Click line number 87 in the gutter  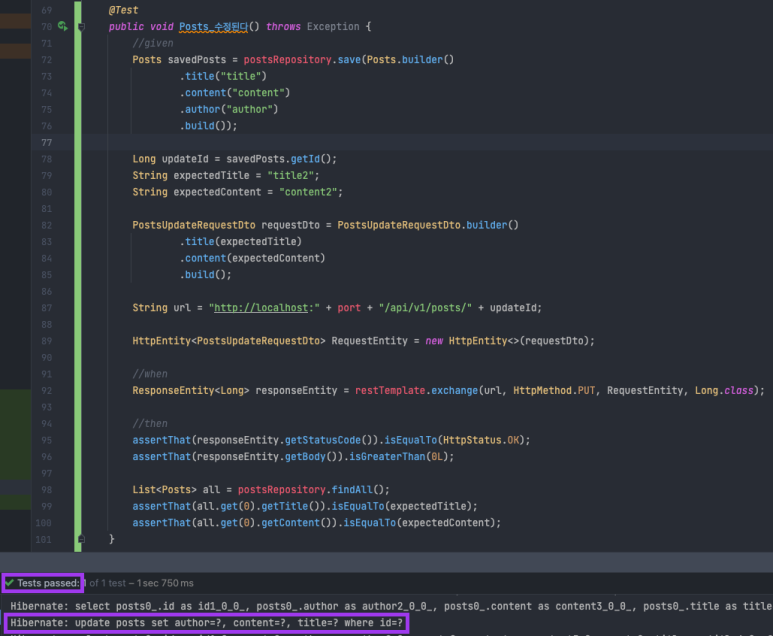tap(46, 308)
